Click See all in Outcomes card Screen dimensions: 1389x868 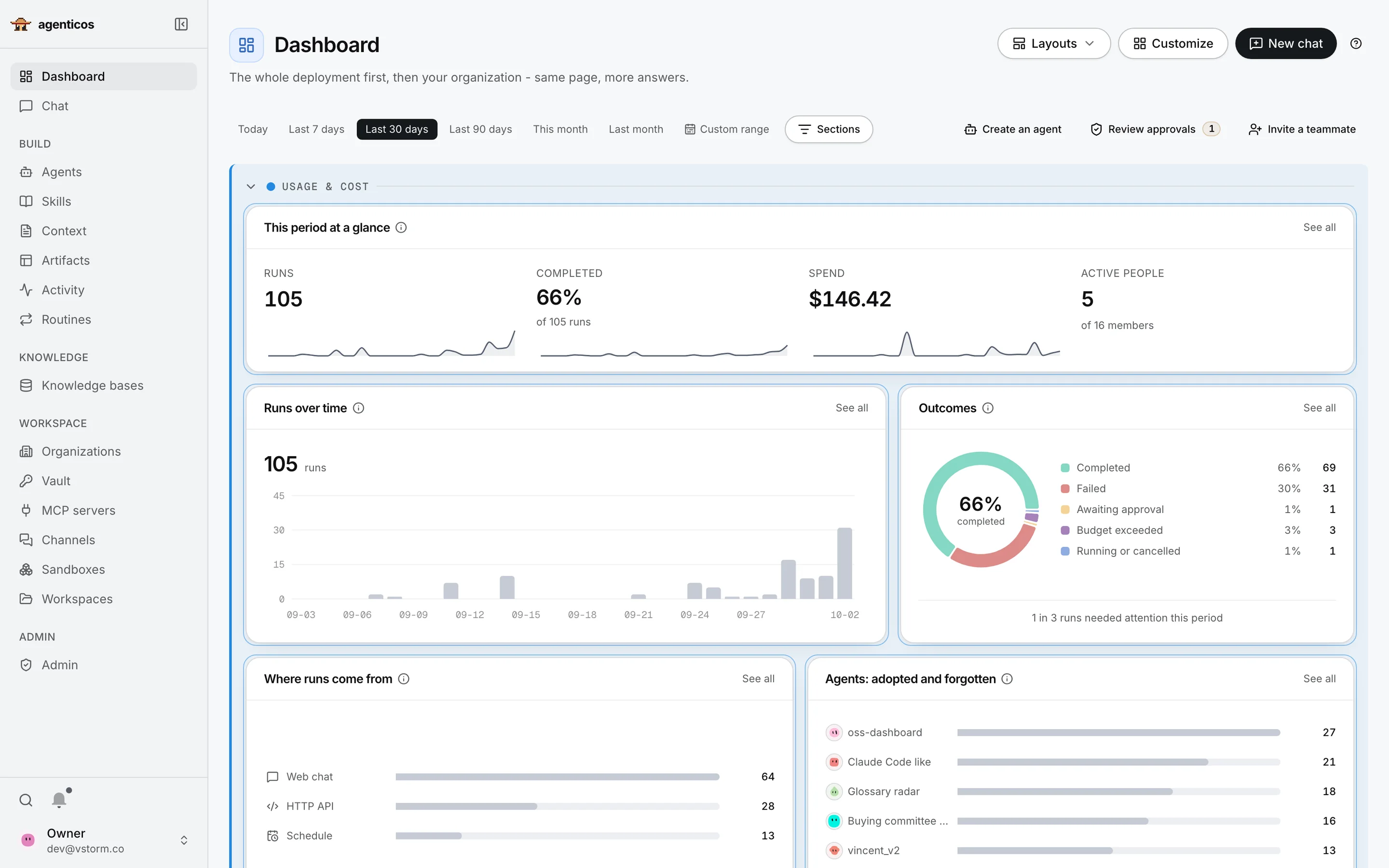pyautogui.click(x=1319, y=408)
